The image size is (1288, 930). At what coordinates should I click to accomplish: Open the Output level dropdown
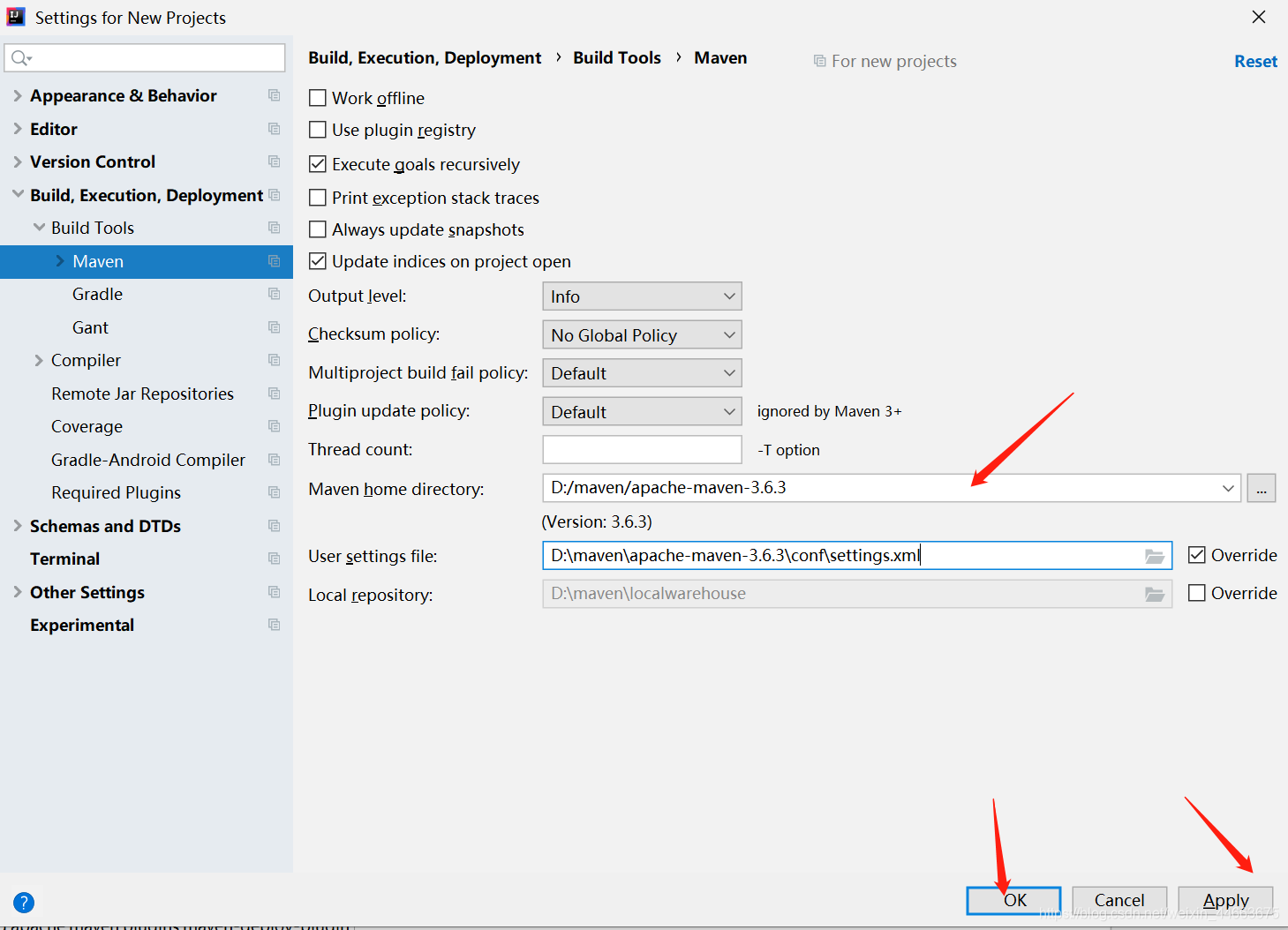point(642,296)
